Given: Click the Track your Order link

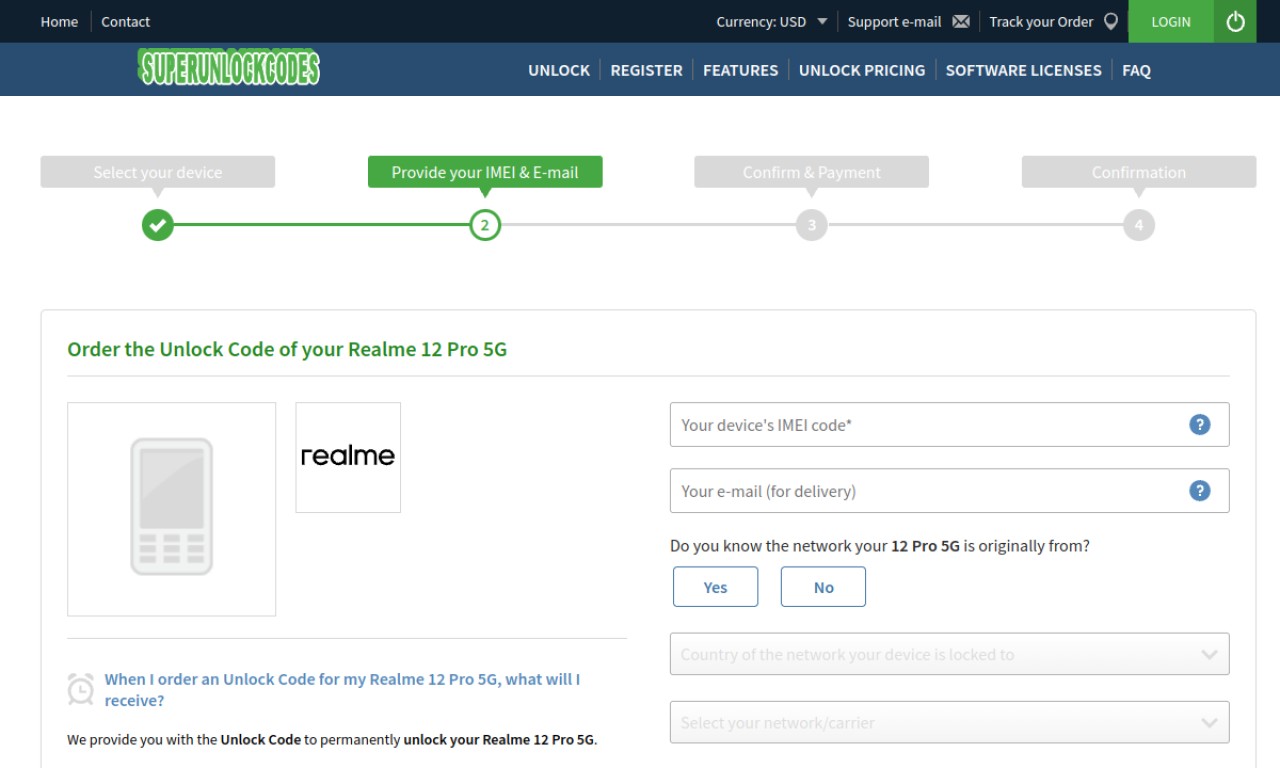Looking at the screenshot, I should tap(1041, 21).
